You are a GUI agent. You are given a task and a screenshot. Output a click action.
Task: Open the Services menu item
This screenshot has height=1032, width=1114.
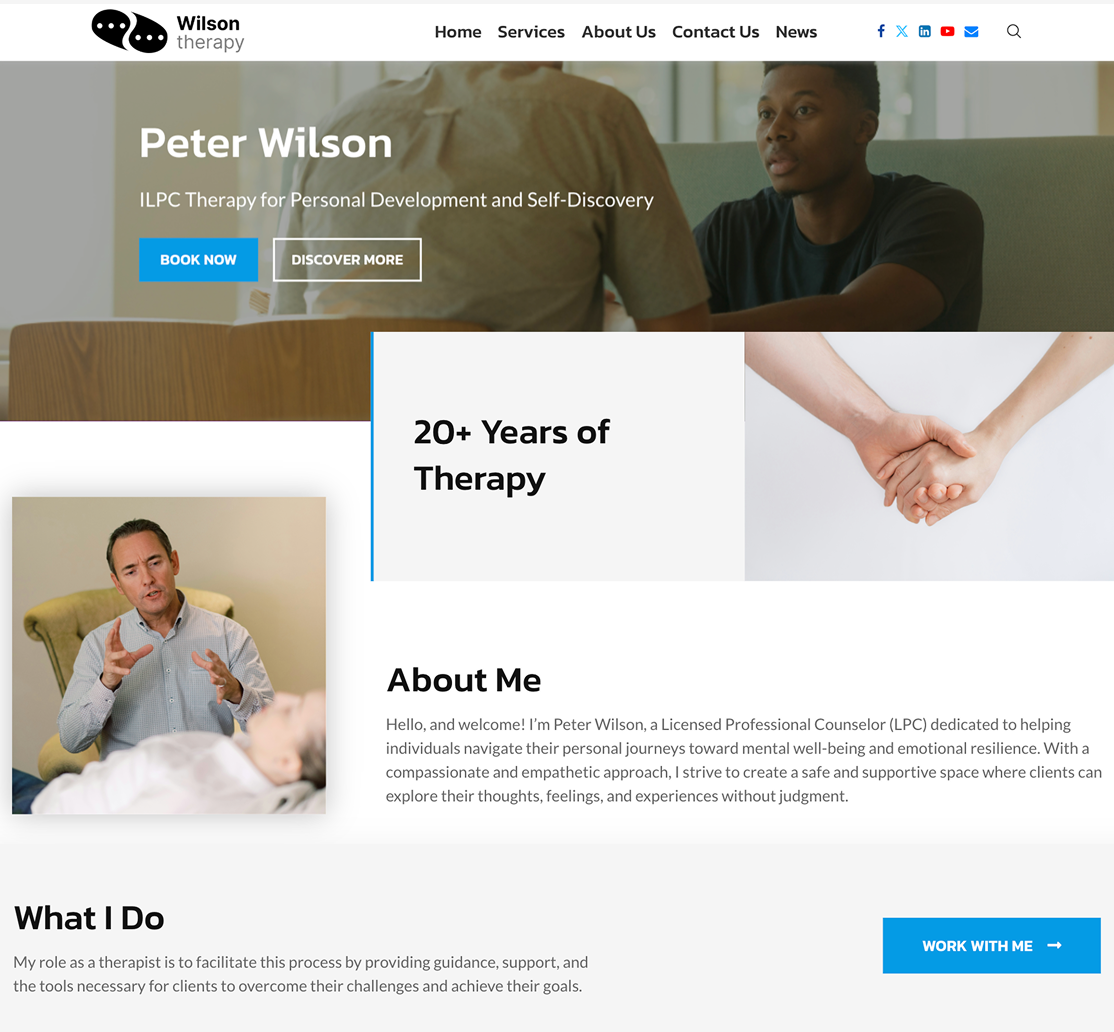click(x=531, y=32)
